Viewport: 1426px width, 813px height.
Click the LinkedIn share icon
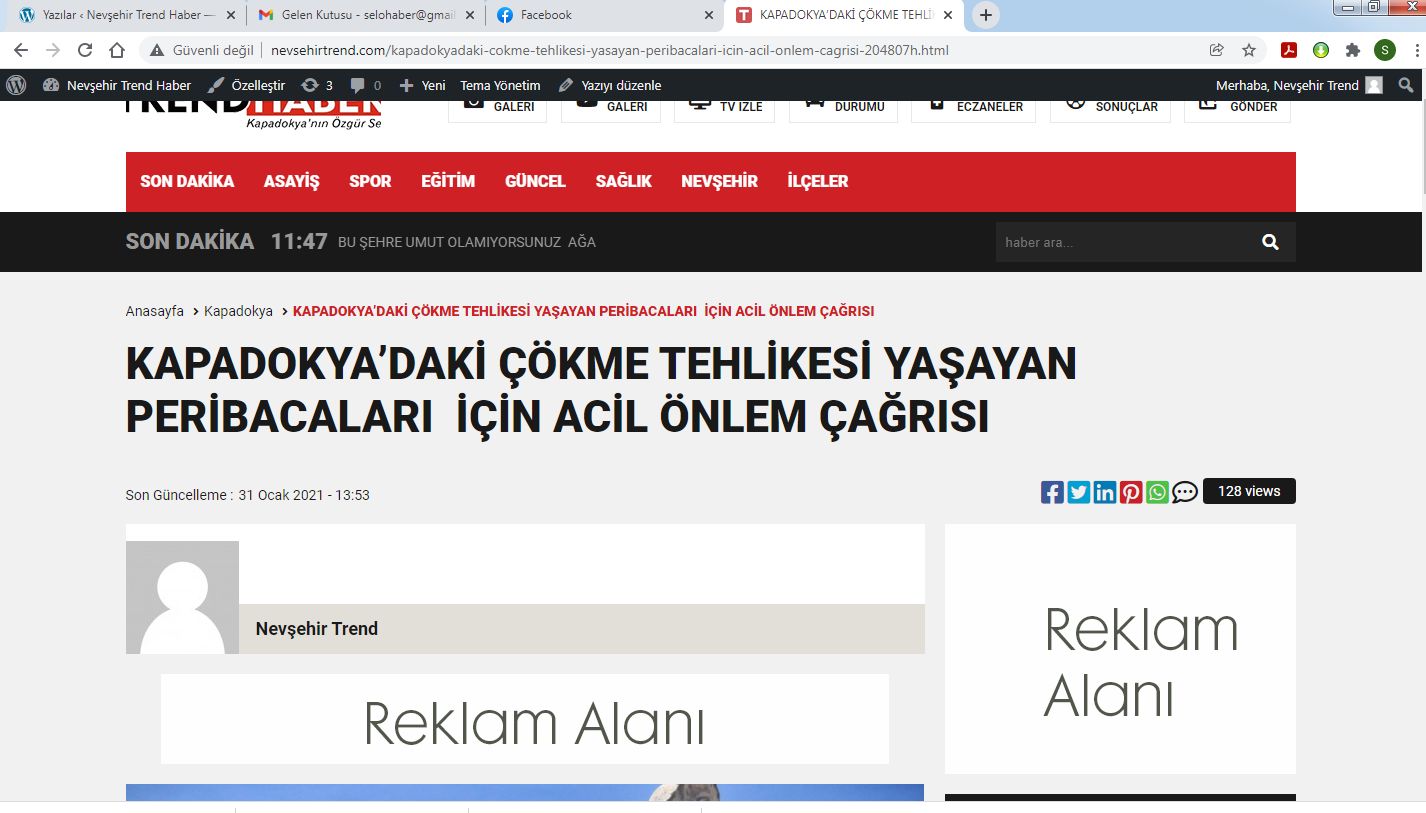click(x=1105, y=492)
